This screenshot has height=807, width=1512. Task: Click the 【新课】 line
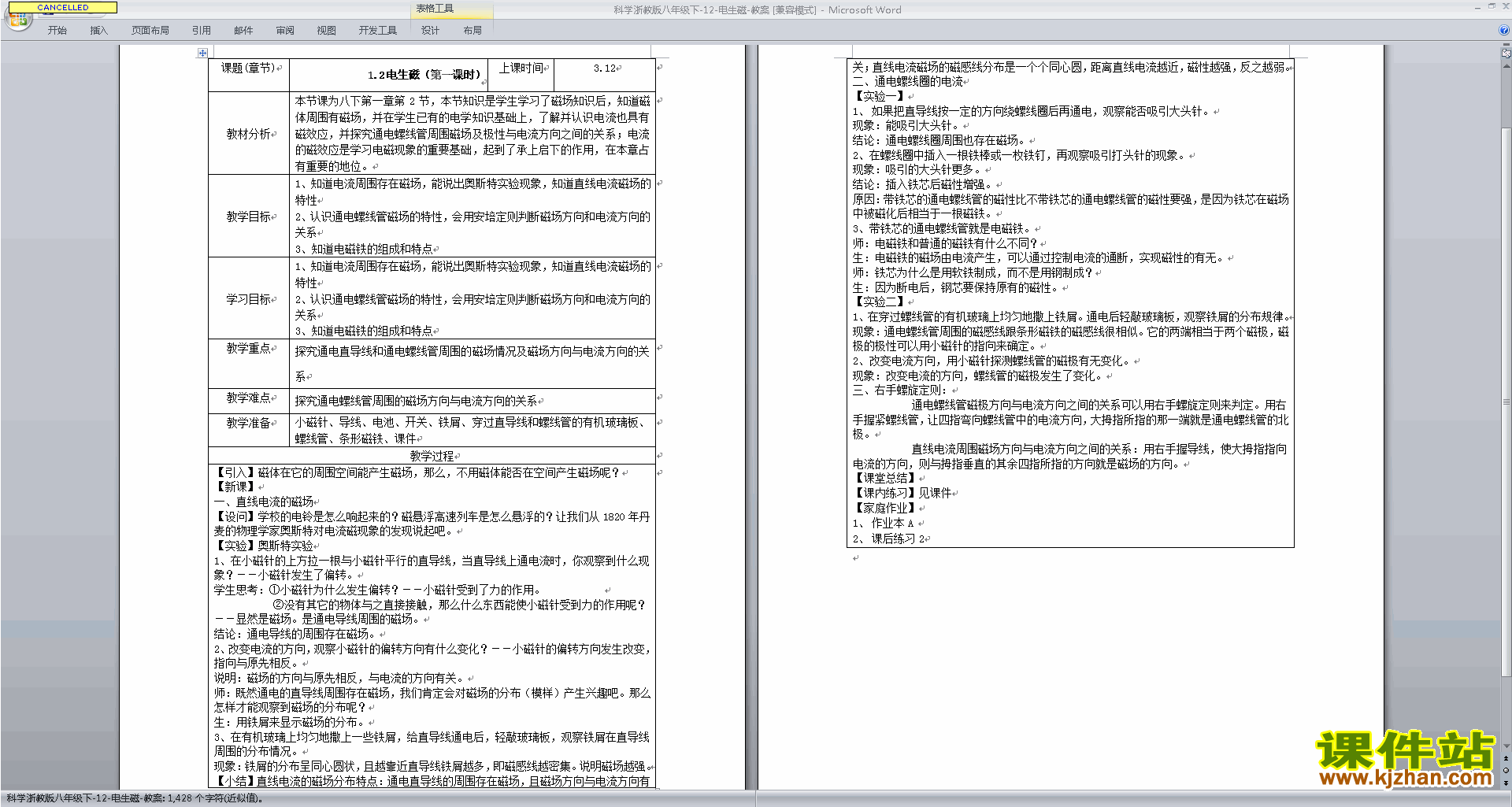tap(236, 487)
